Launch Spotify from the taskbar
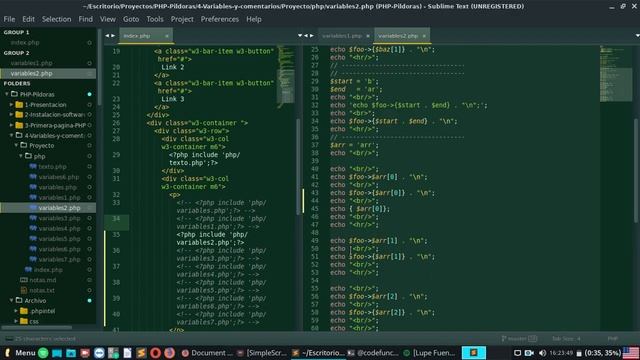640x360 pixels. coord(43,353)
